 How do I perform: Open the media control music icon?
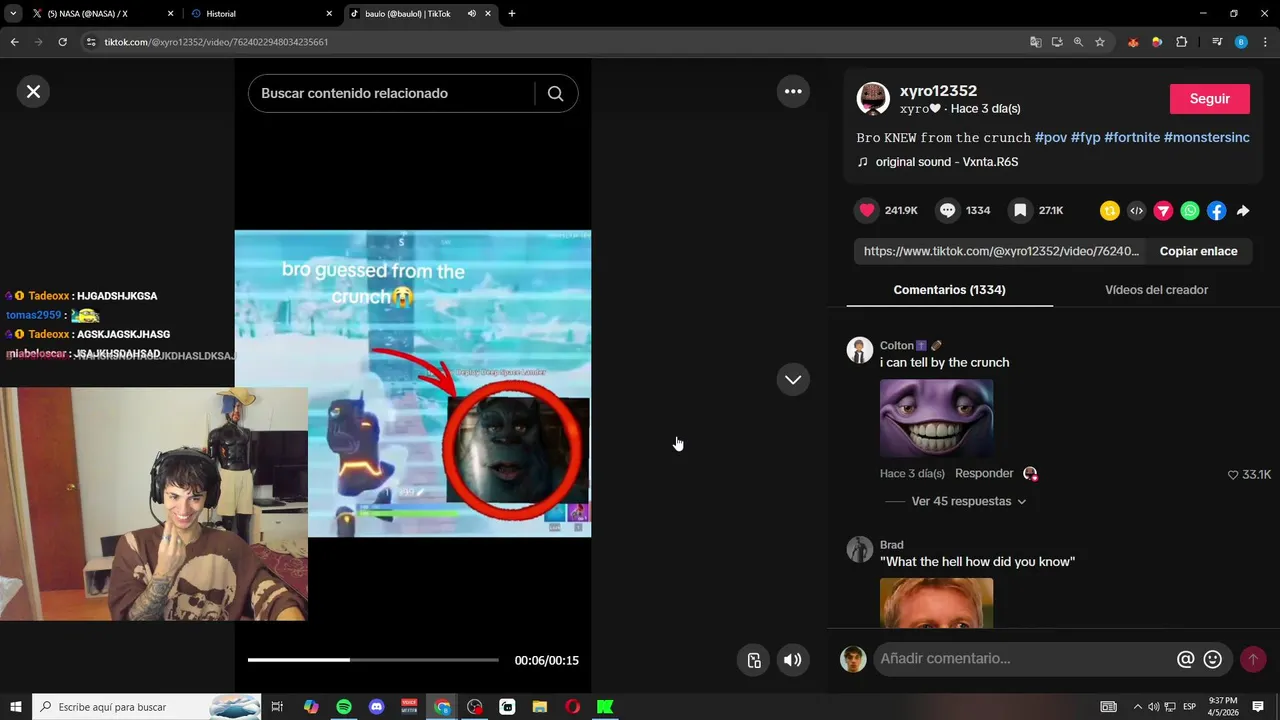pyautogui.click(x=1217, y=42)
